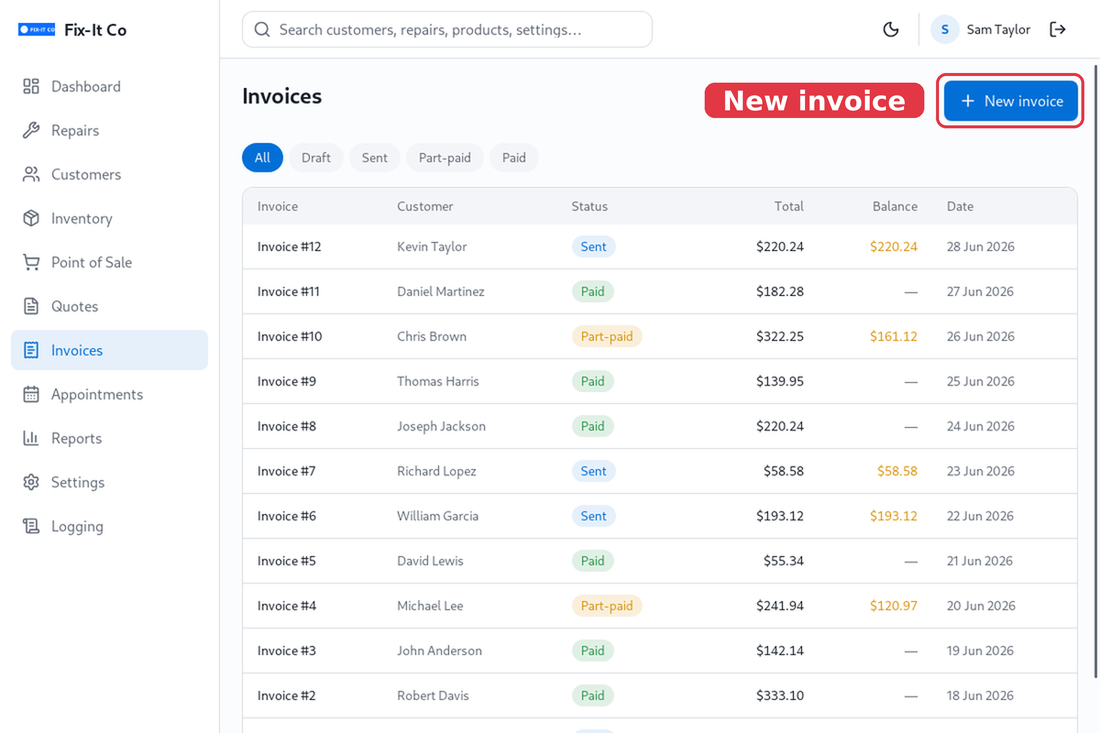The width and height of the screenshot is (1100, 733).
Task: Click the Status column header
Action: click(x=589, y=206)
